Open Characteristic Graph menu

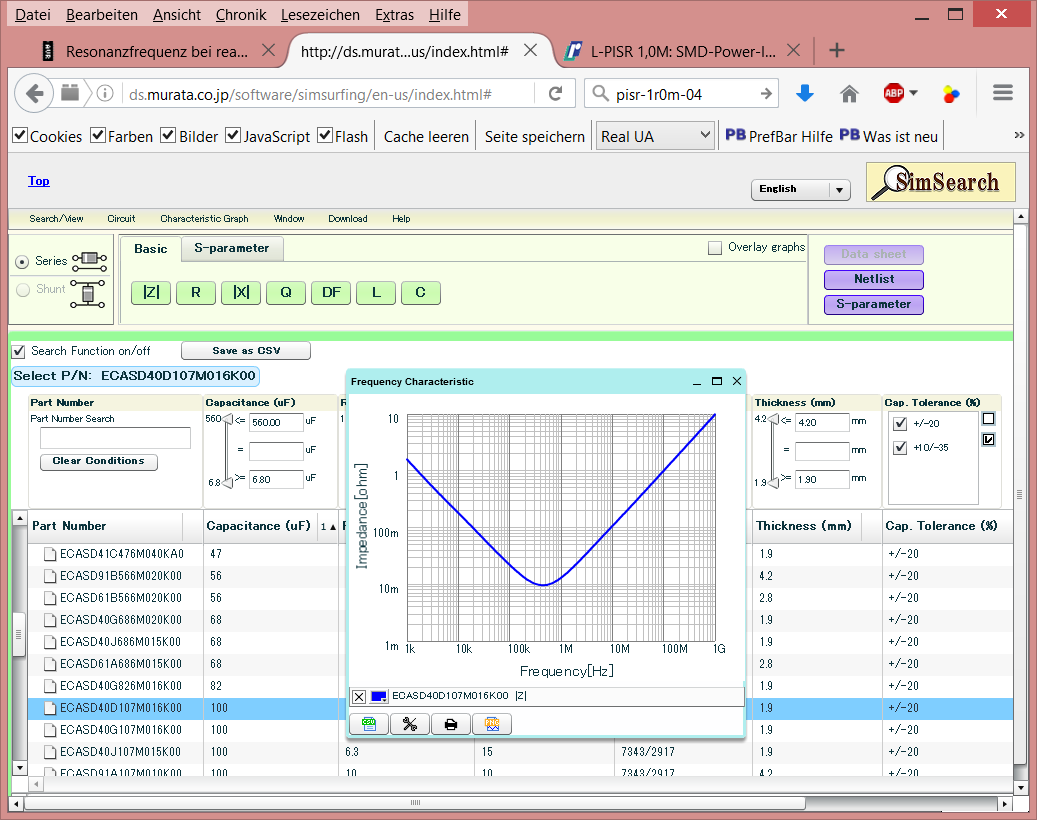[x=204, y=219]
